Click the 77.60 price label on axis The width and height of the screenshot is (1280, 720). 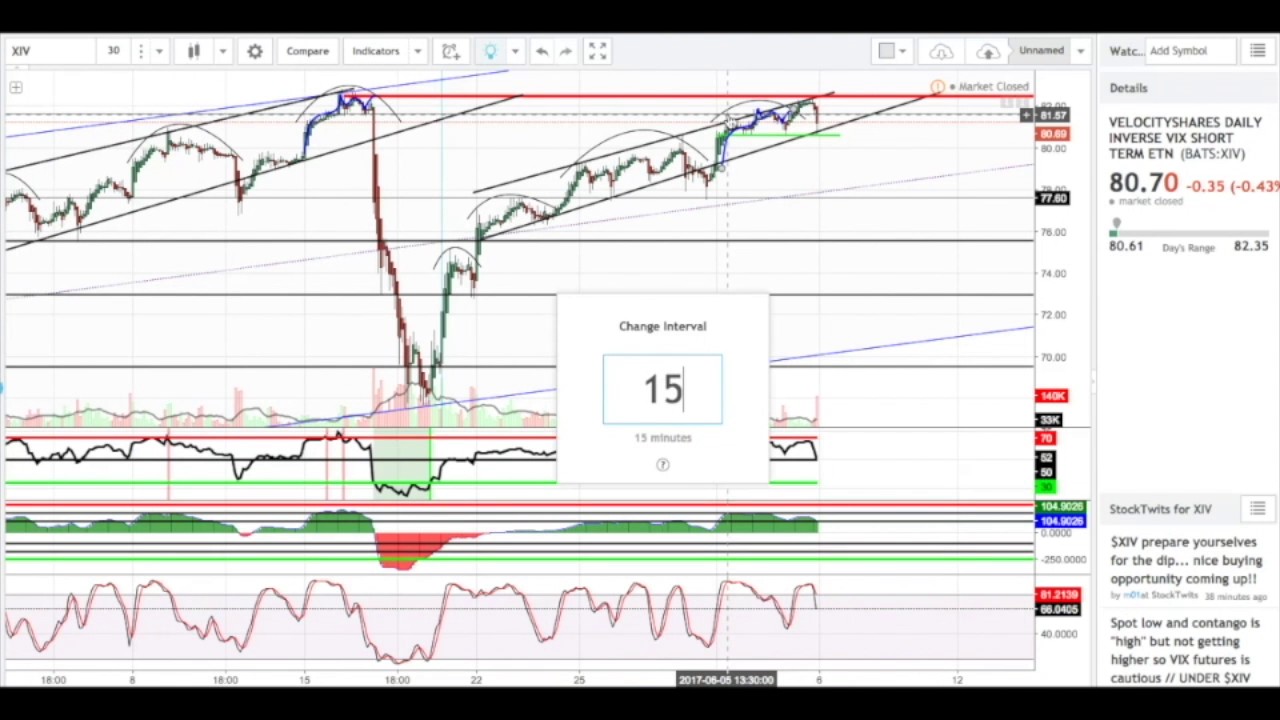pyautogui.click(x=1053, y=198)
